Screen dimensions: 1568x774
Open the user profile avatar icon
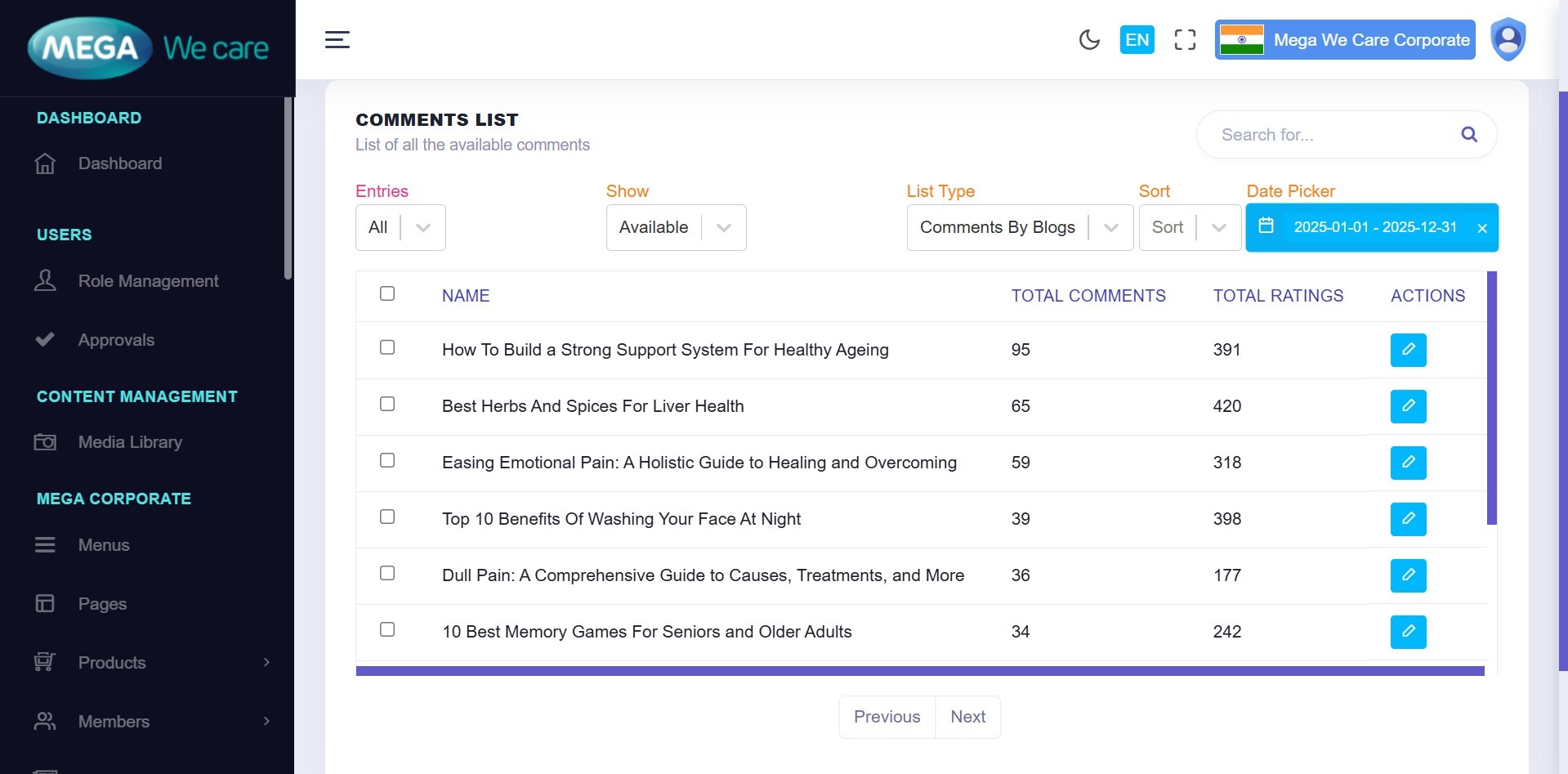[1508, 39]
